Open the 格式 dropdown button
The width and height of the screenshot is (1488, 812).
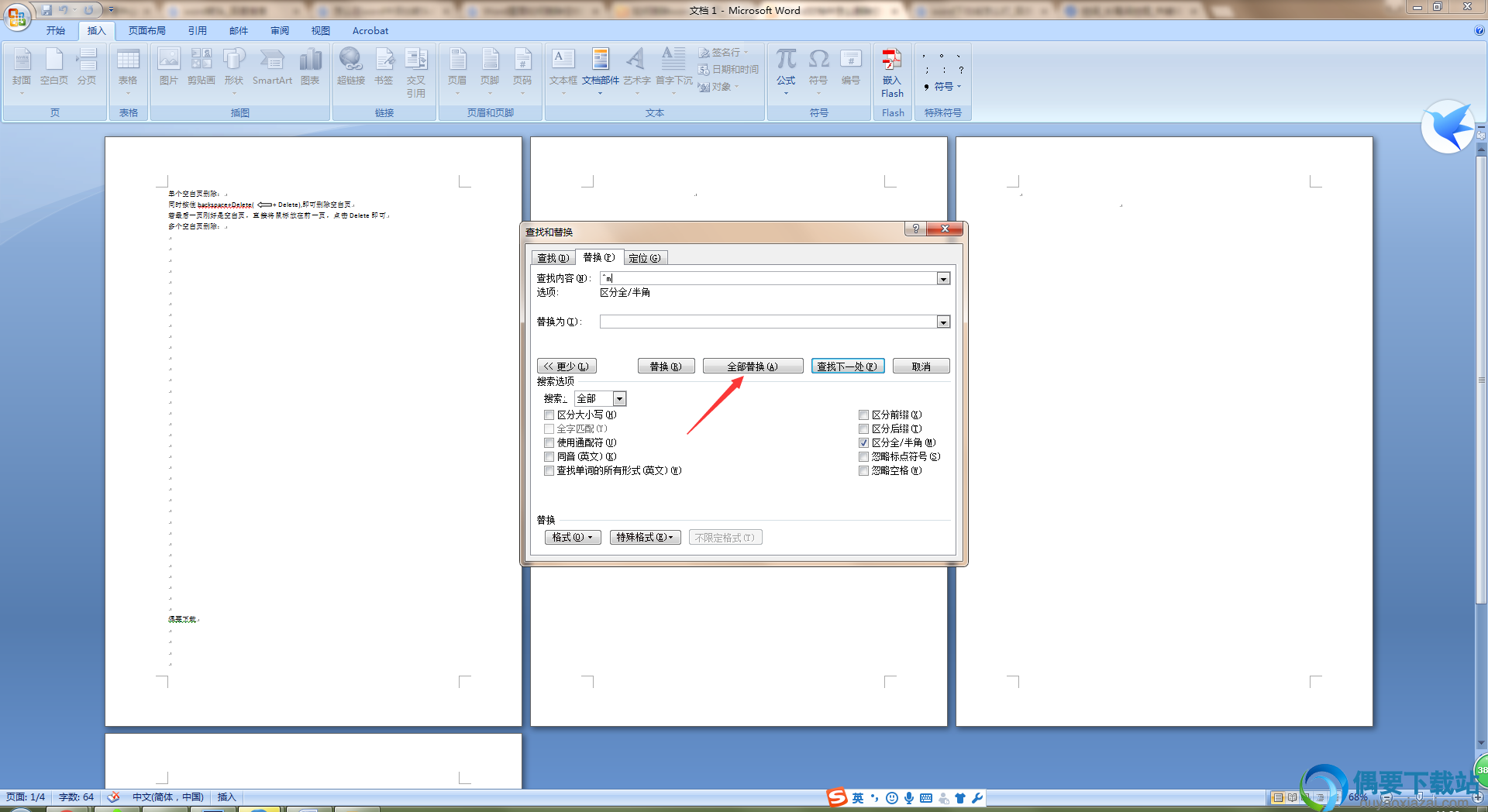573,538
